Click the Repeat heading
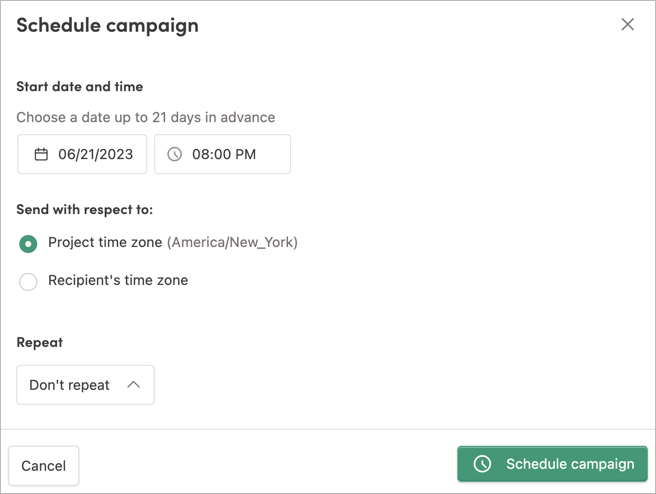656x494 pixels. (x=40, y=342)
